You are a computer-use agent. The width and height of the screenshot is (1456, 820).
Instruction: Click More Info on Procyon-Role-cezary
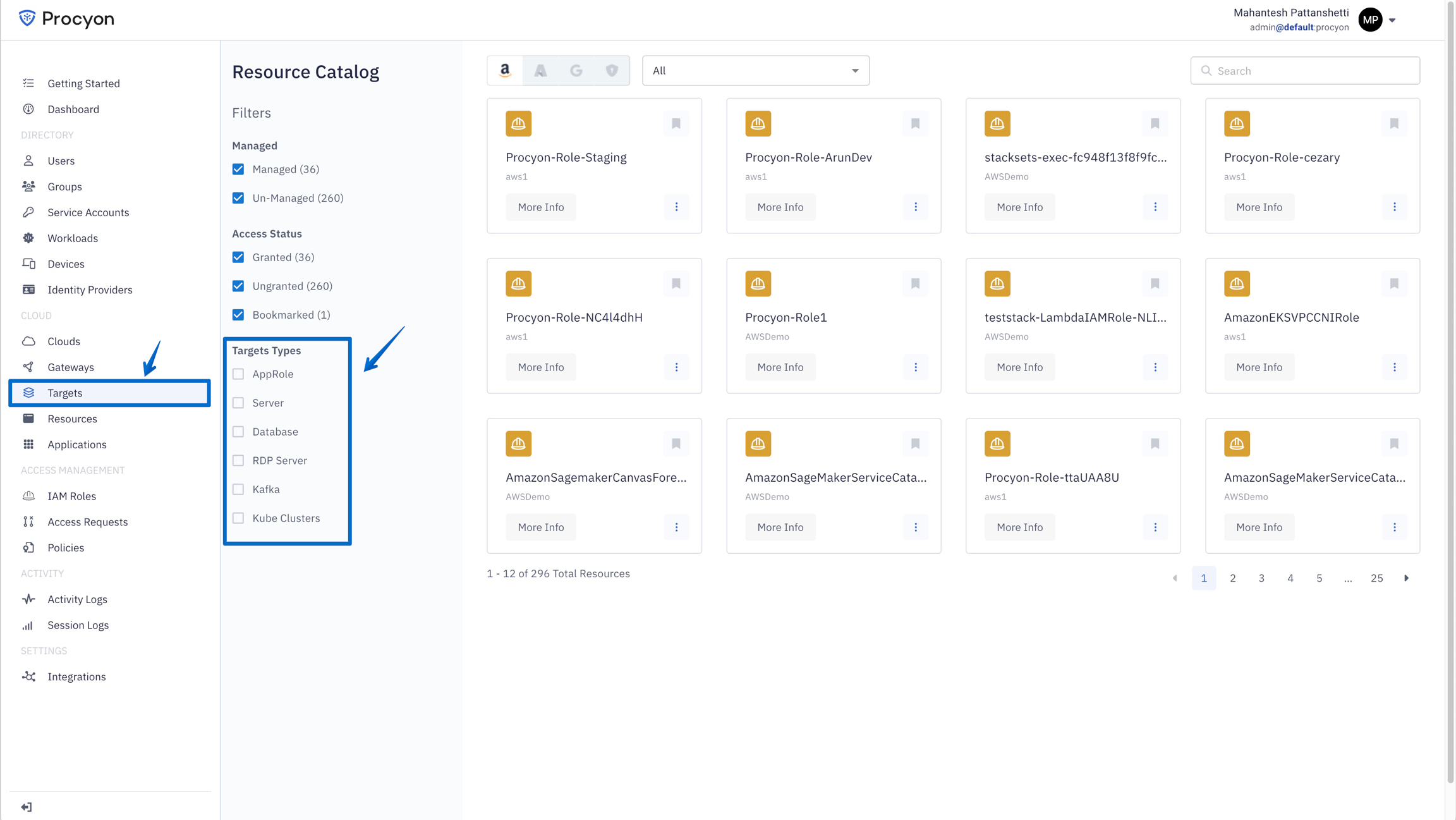pyautogui.click(x=1259, y=207)
